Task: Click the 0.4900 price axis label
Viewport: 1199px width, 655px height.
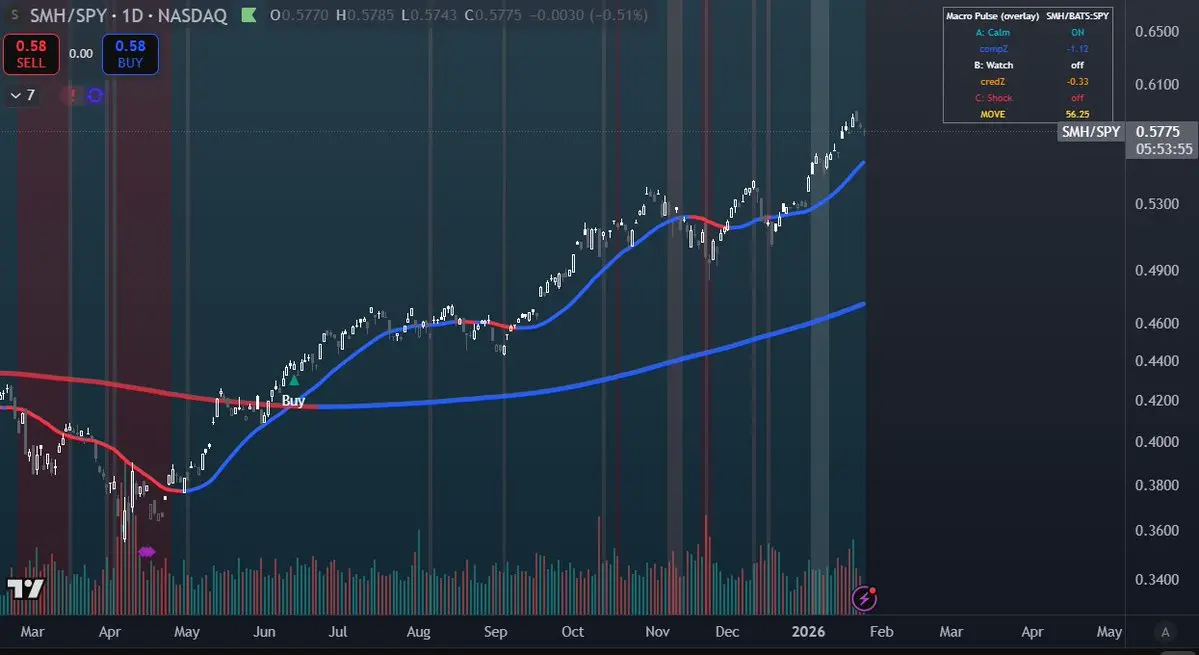Action: [1157, 271]
